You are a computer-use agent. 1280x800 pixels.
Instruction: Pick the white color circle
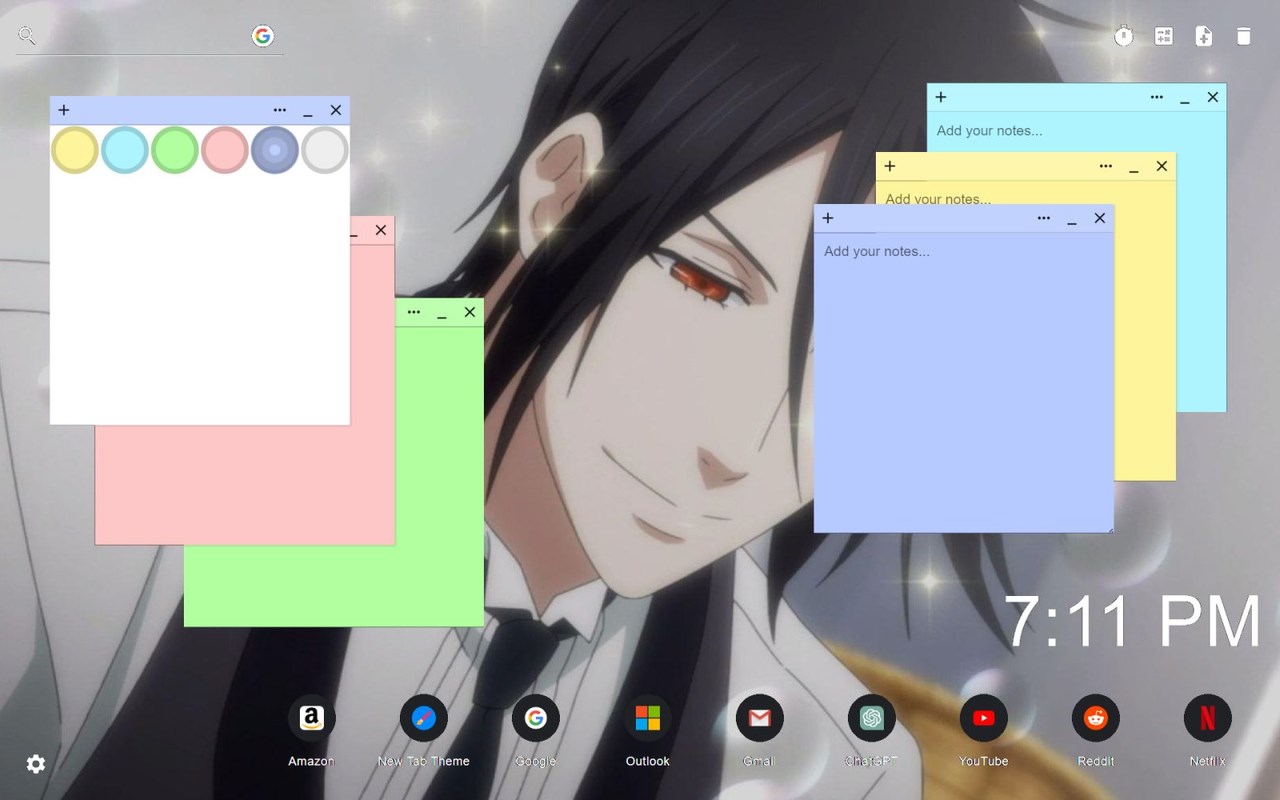pos(325,150)
